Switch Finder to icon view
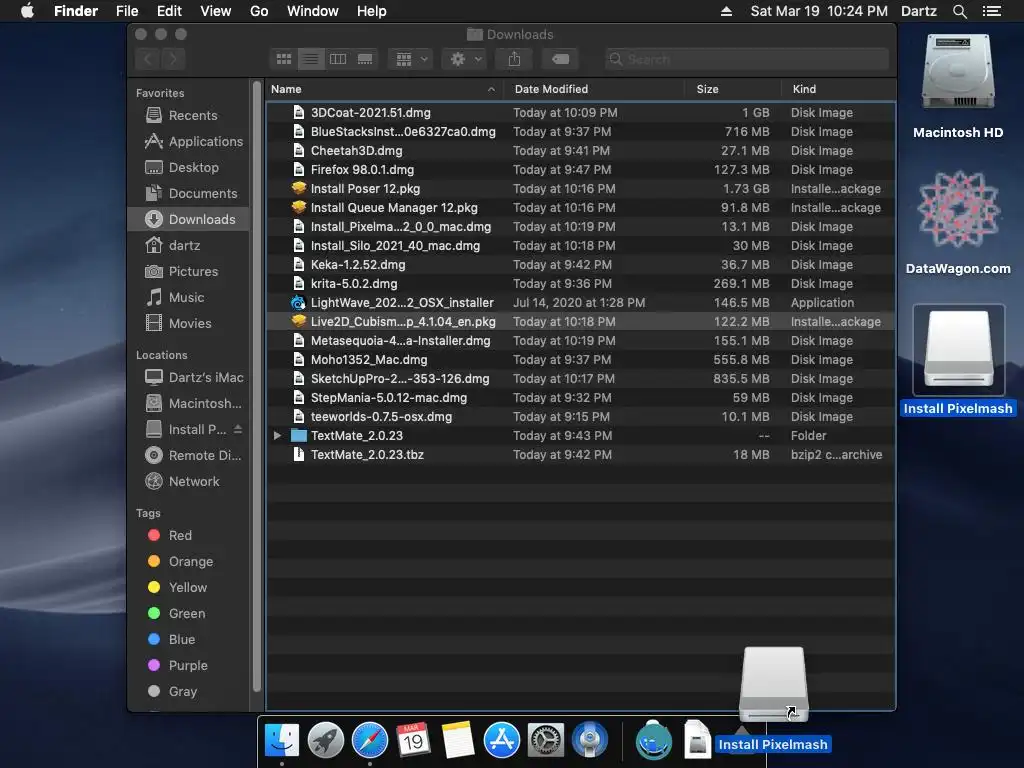The height and width of the screenshot is (768, 1024). pos(283,59)
